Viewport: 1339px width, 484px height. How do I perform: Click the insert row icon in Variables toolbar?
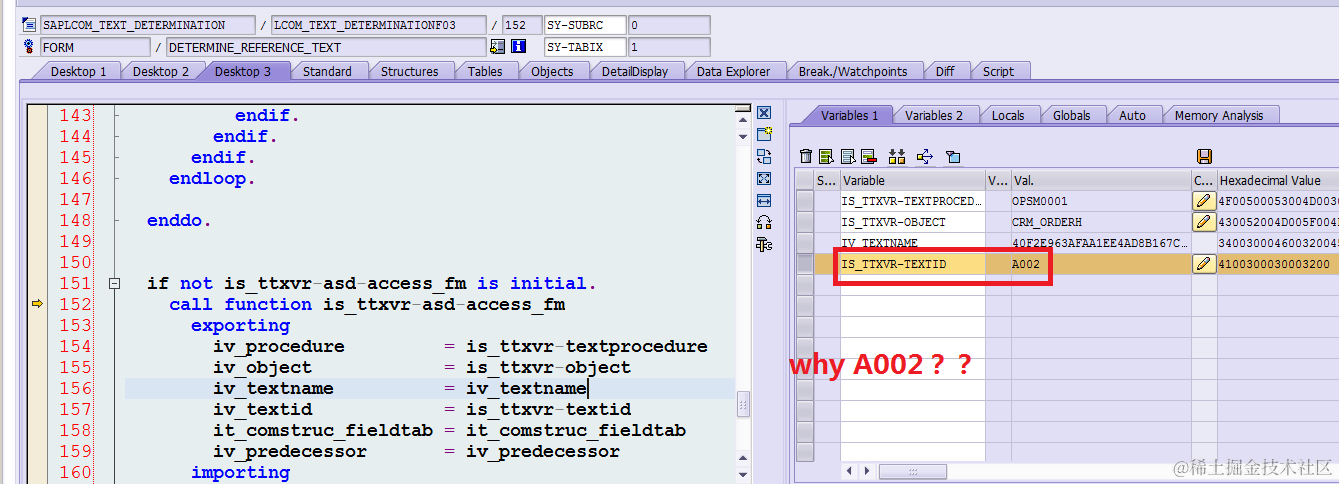(826, 156)
